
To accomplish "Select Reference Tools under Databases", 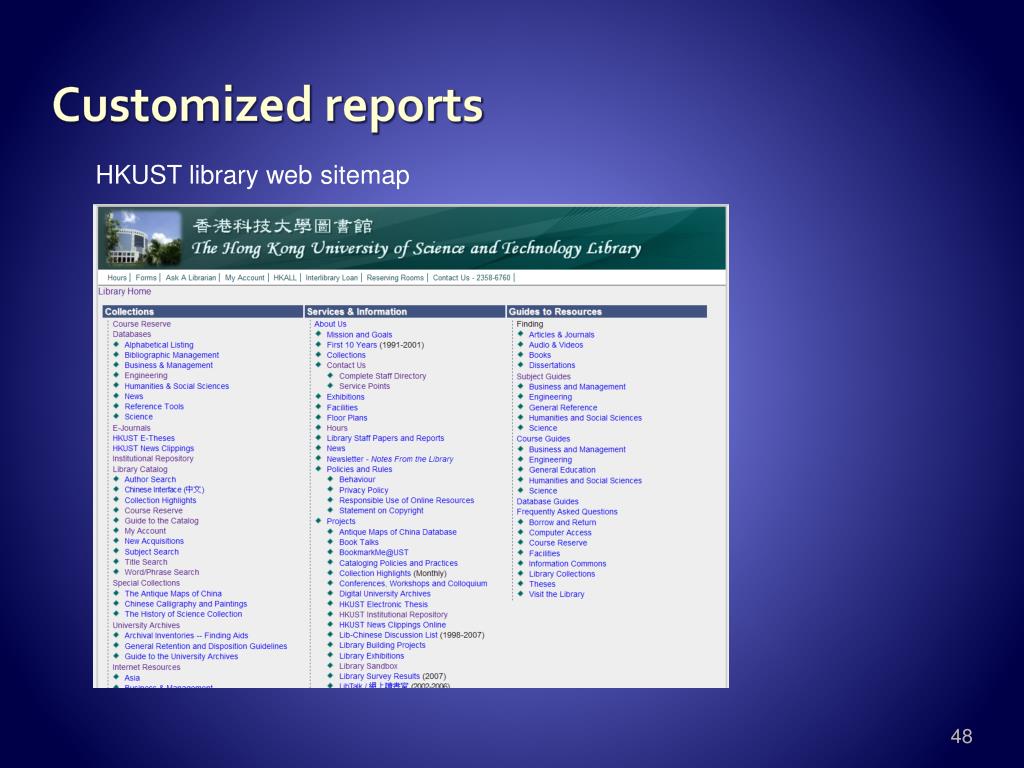I will (x=154, y=406).
